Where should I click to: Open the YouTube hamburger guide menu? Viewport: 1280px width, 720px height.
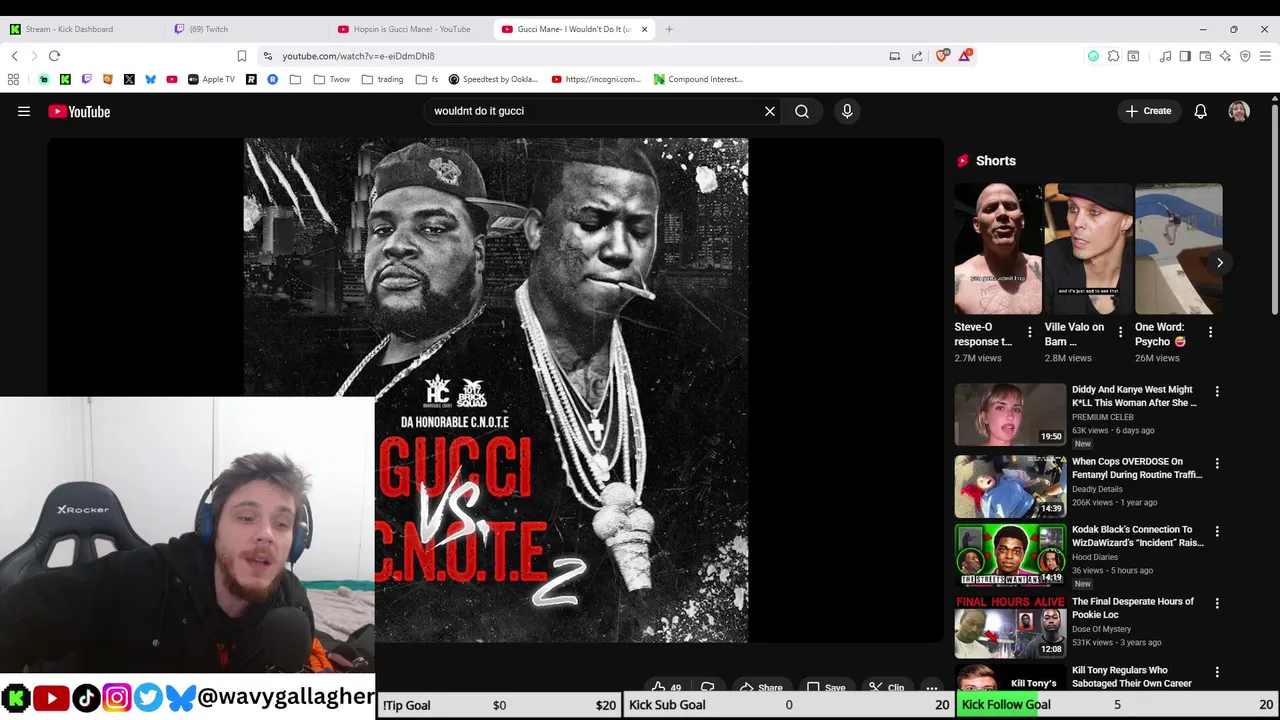click(x=24, y=112)
